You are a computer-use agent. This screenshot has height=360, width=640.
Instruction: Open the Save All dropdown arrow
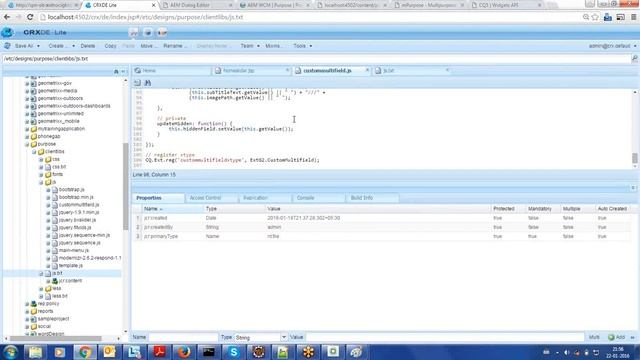pyautogui.click(x=38, y=46)
